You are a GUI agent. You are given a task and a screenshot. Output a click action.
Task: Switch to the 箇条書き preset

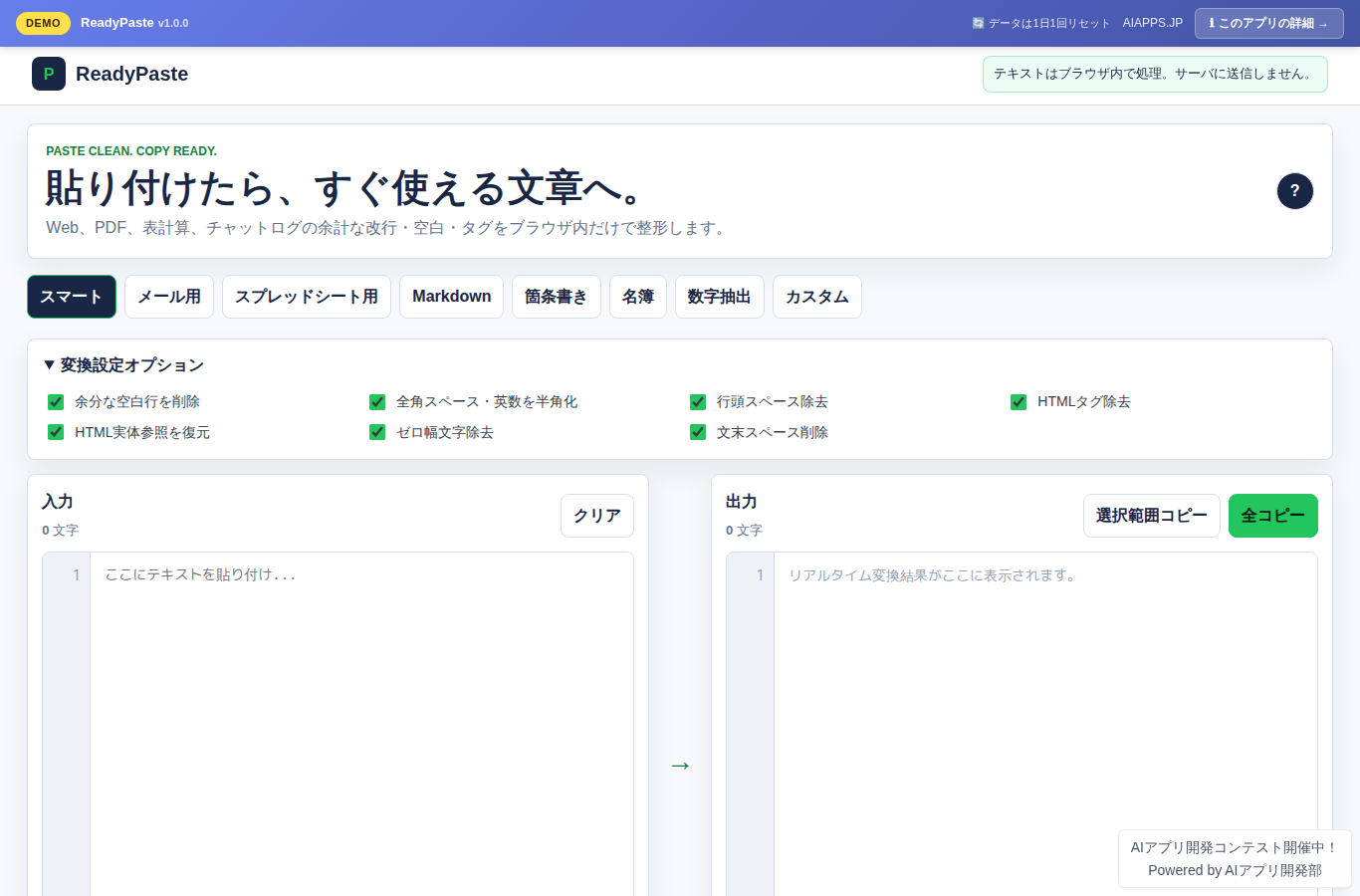click(x=557, y=297)
